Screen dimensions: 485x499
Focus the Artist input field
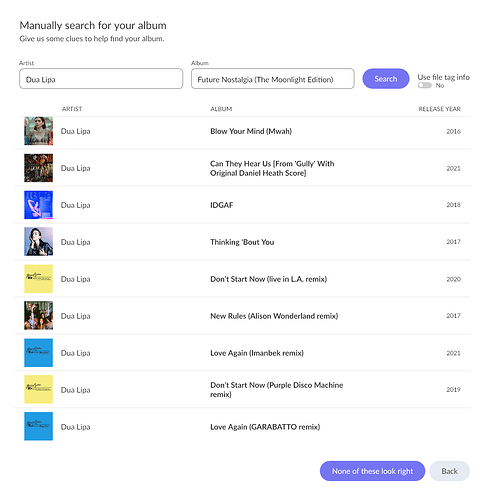point(101,79)
